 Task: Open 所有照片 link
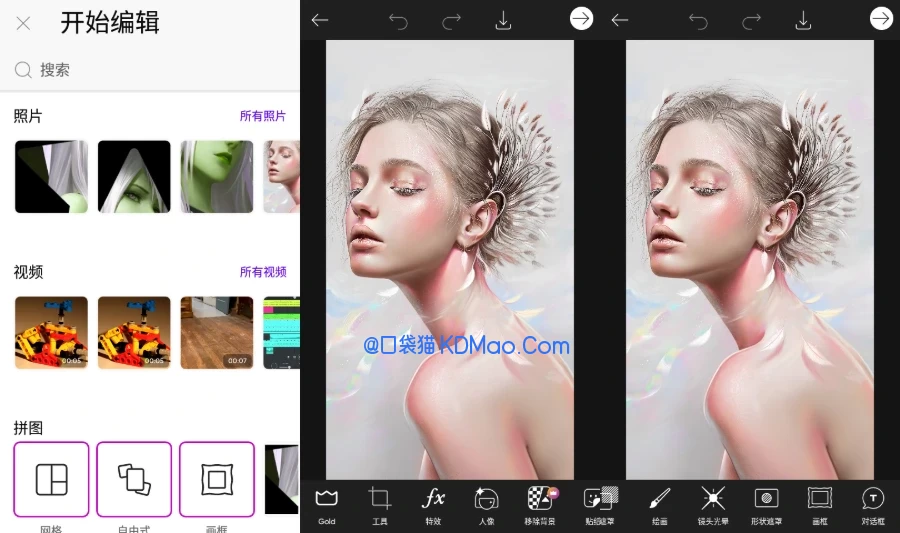[x=262, y=116]
